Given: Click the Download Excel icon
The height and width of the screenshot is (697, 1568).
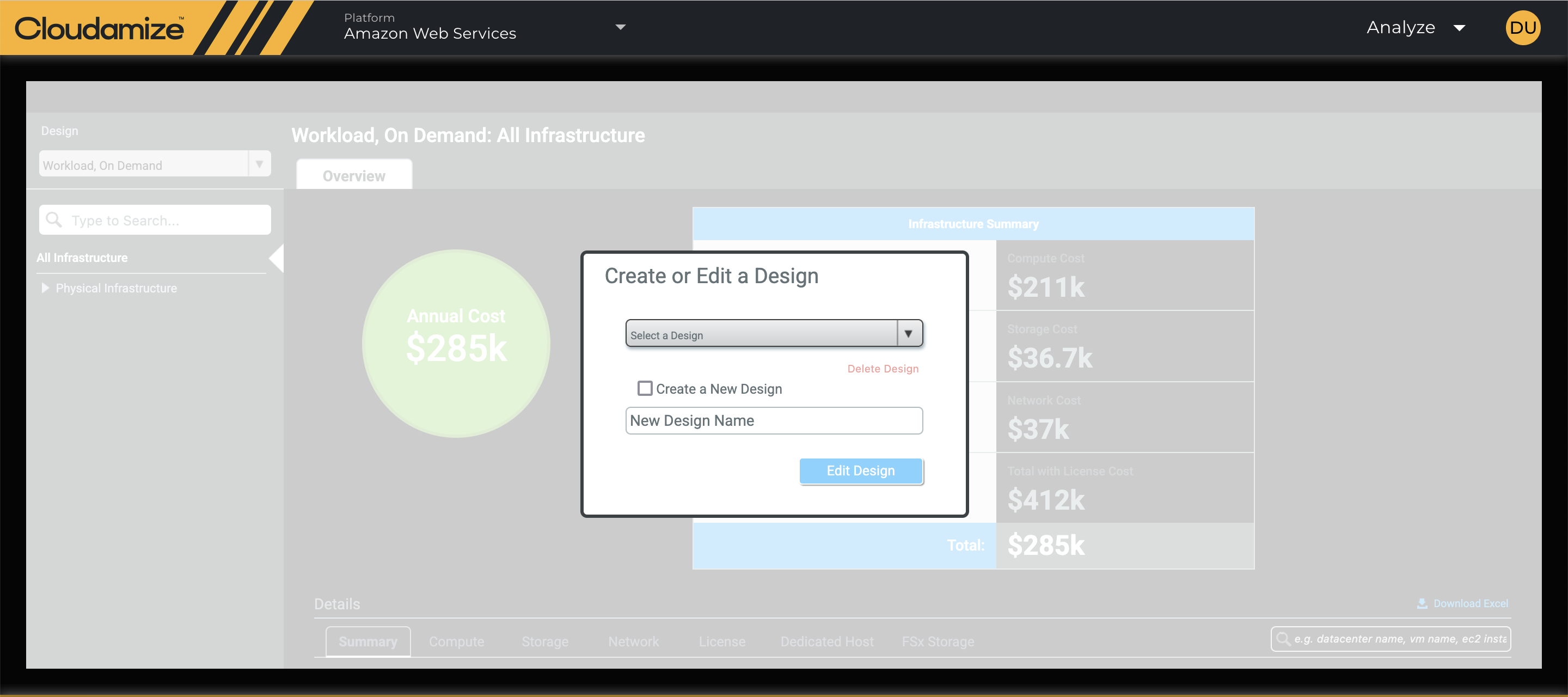Looking at the screenshot, I should point(1422,603).
